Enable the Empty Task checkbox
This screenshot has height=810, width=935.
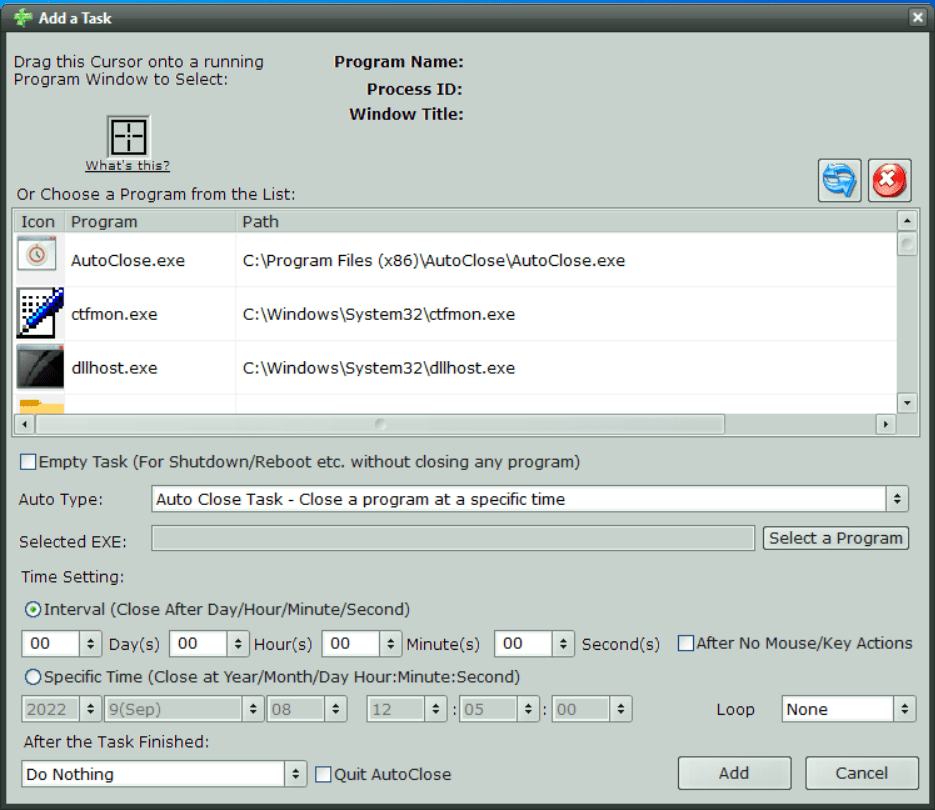click(x=28, y=462)
